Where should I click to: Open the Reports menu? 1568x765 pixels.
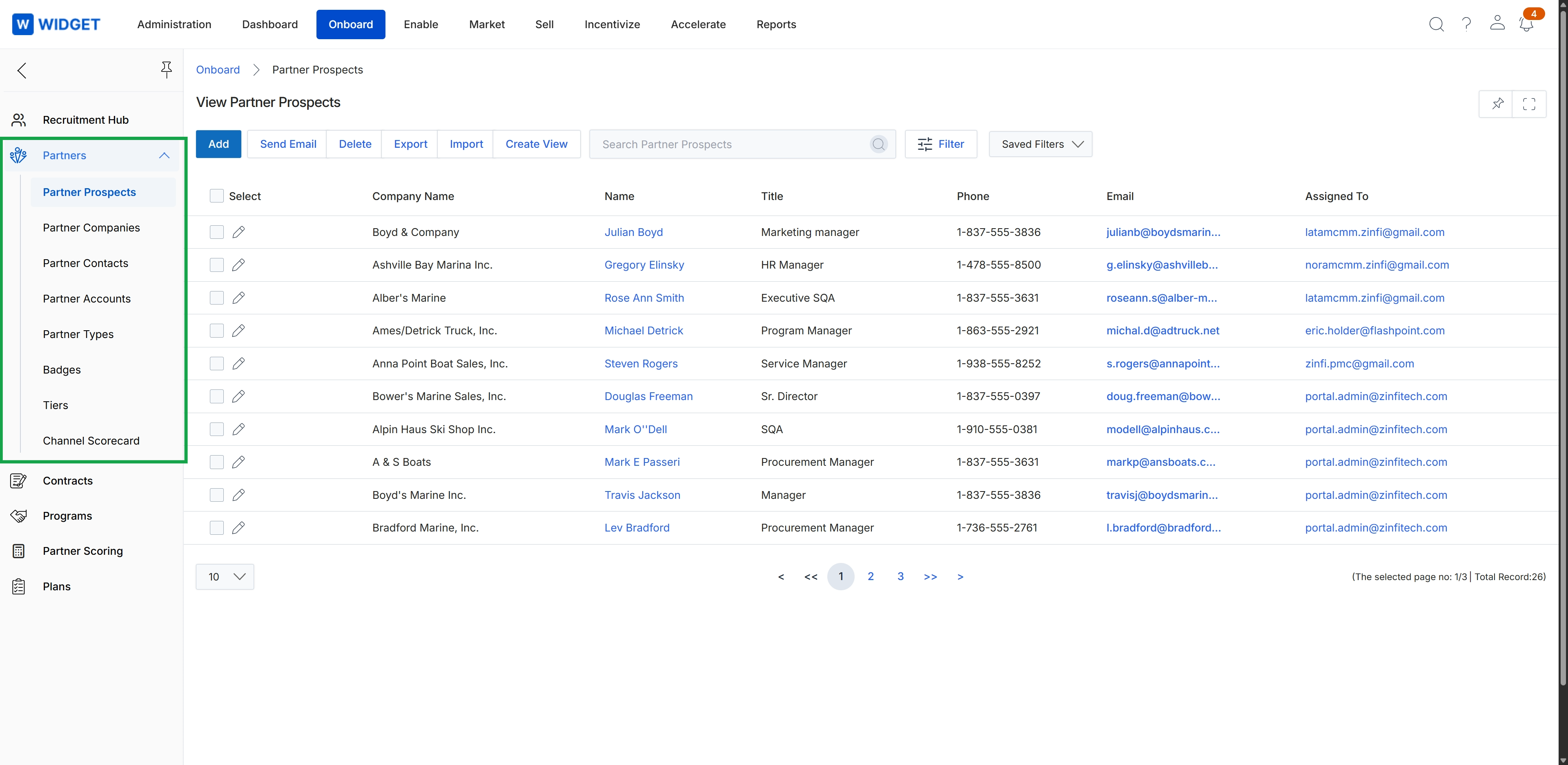click(x=776, y=24)
